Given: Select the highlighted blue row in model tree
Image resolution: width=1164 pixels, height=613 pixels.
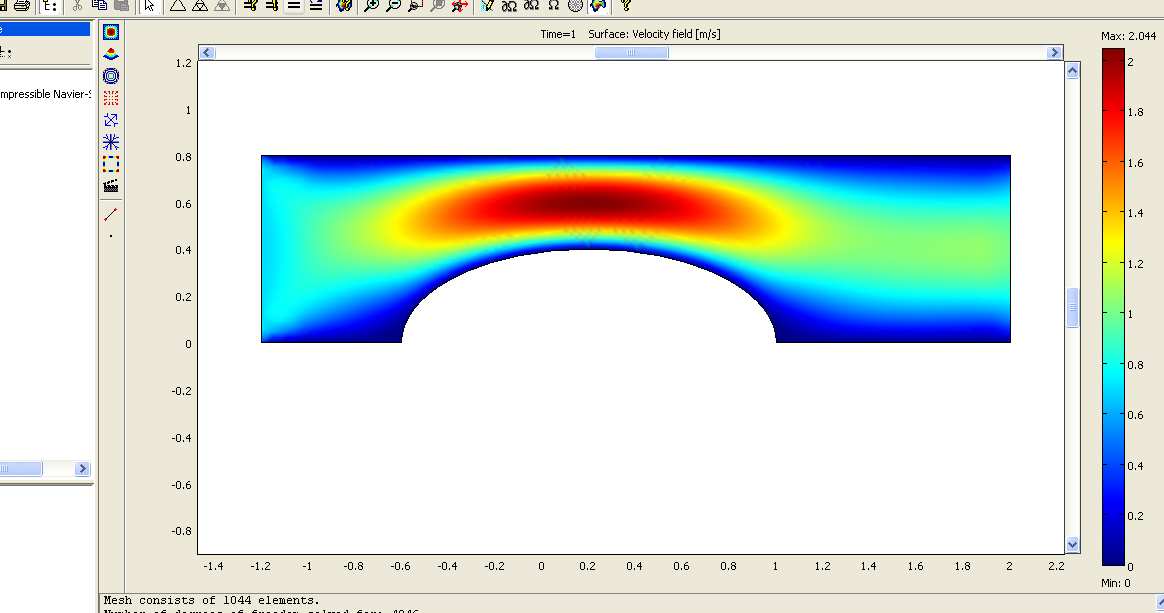Looking at the screenshot, I should (45, 29).
